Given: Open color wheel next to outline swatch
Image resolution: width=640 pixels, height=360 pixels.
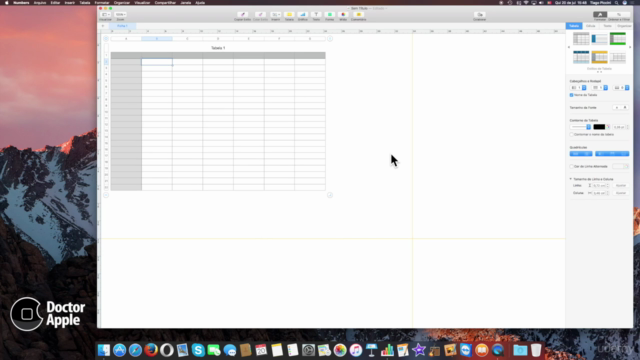Looking at the screenshot, I should pos(608,127).
